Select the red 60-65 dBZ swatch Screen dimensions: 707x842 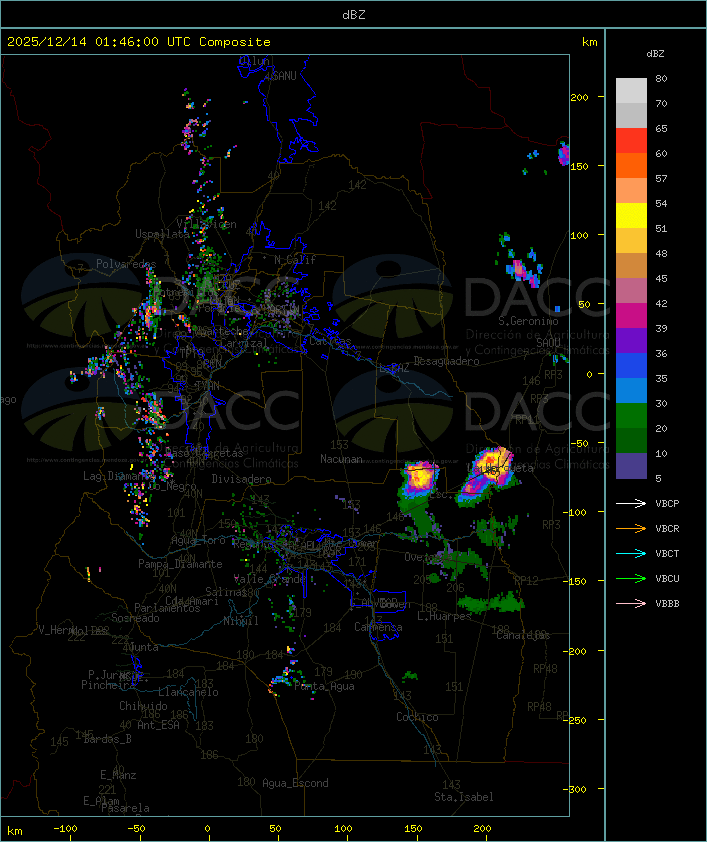[x=631, y=141]
